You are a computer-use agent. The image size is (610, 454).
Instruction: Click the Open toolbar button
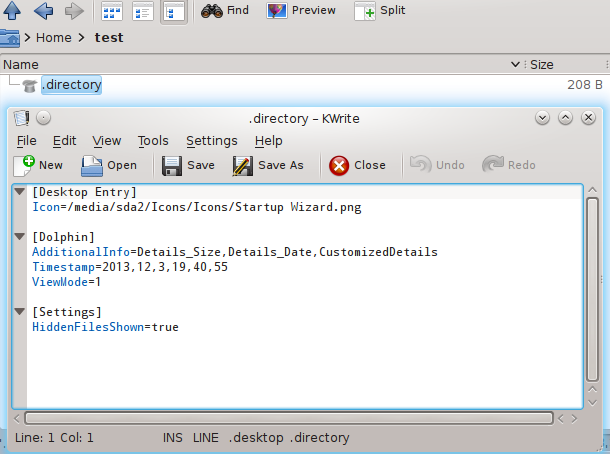(x=109, y=165)
